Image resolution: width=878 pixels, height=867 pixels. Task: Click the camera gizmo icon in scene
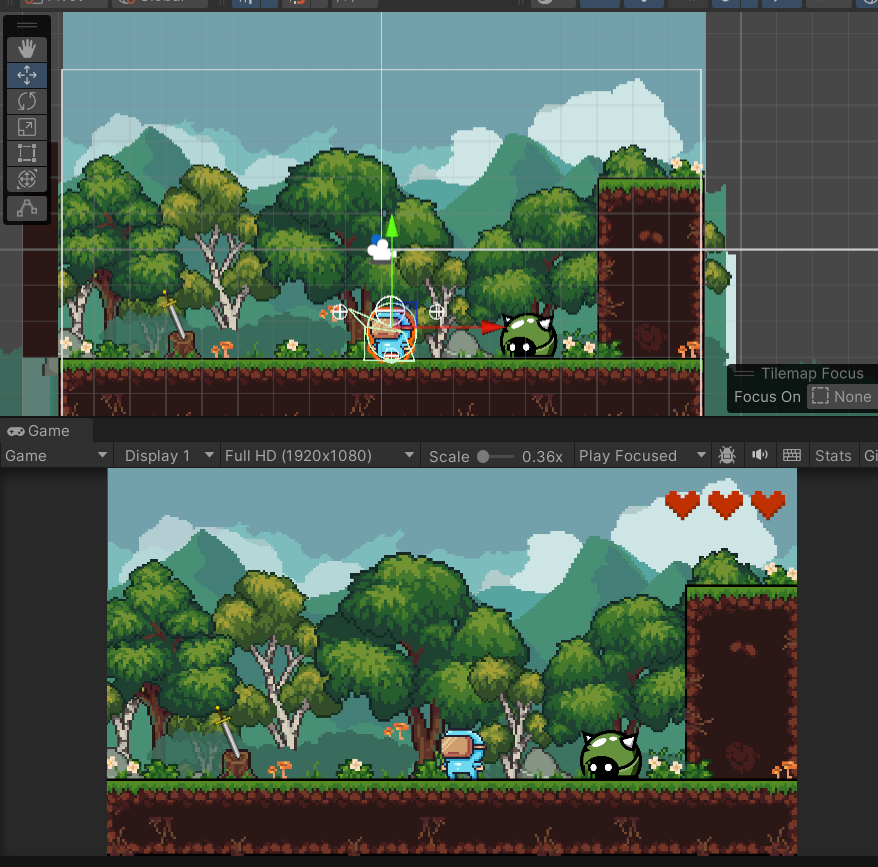[x=380, y=250]
